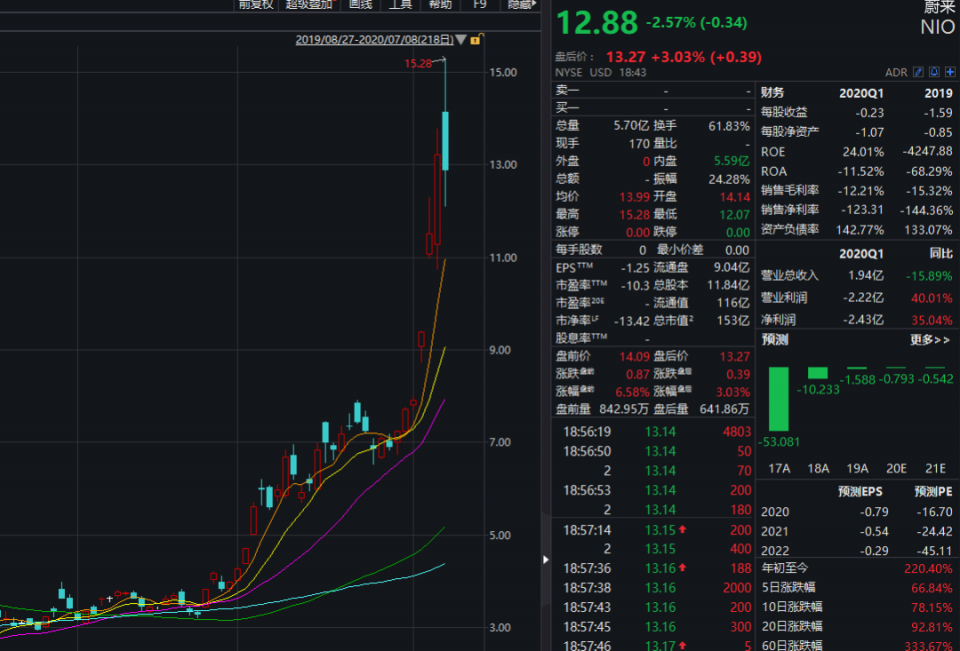Viewport: 960px width, 651px height.
Task: Click the F9 button in the toolbar
Action: tap(480, 4)
